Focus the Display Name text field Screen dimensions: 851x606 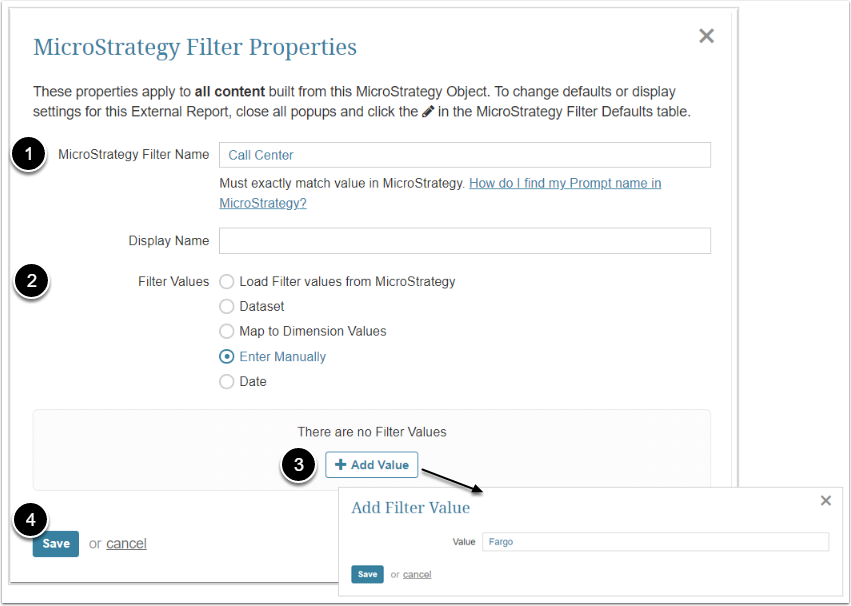coord(464,241)
